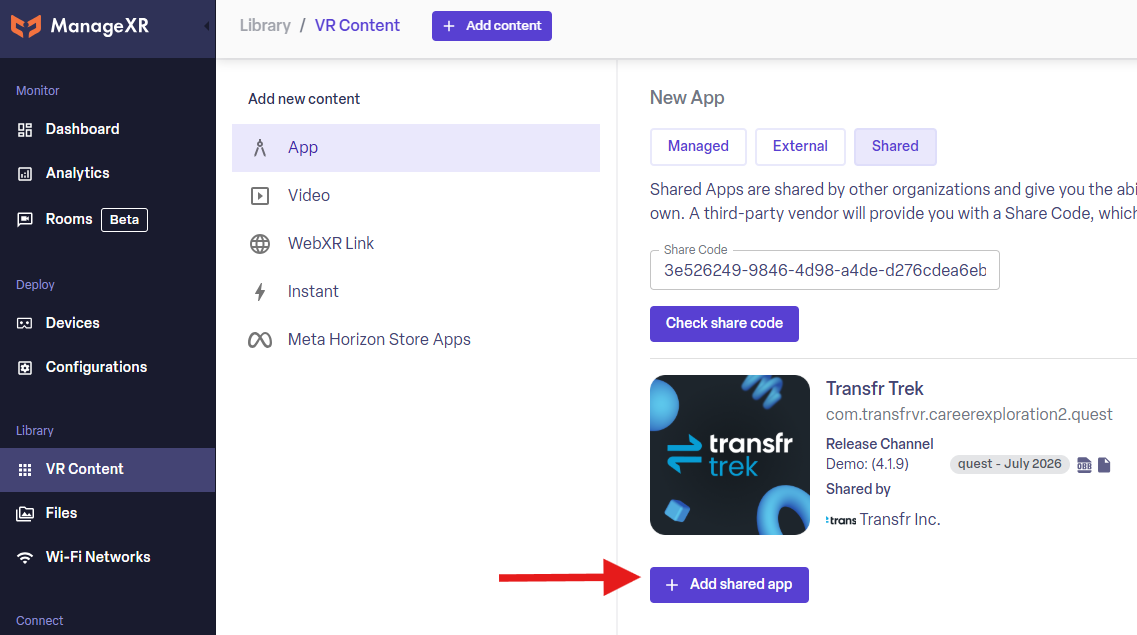Collapse the sidebar with the arrow
Viewport: 1137px width, 635px height.
207,26
